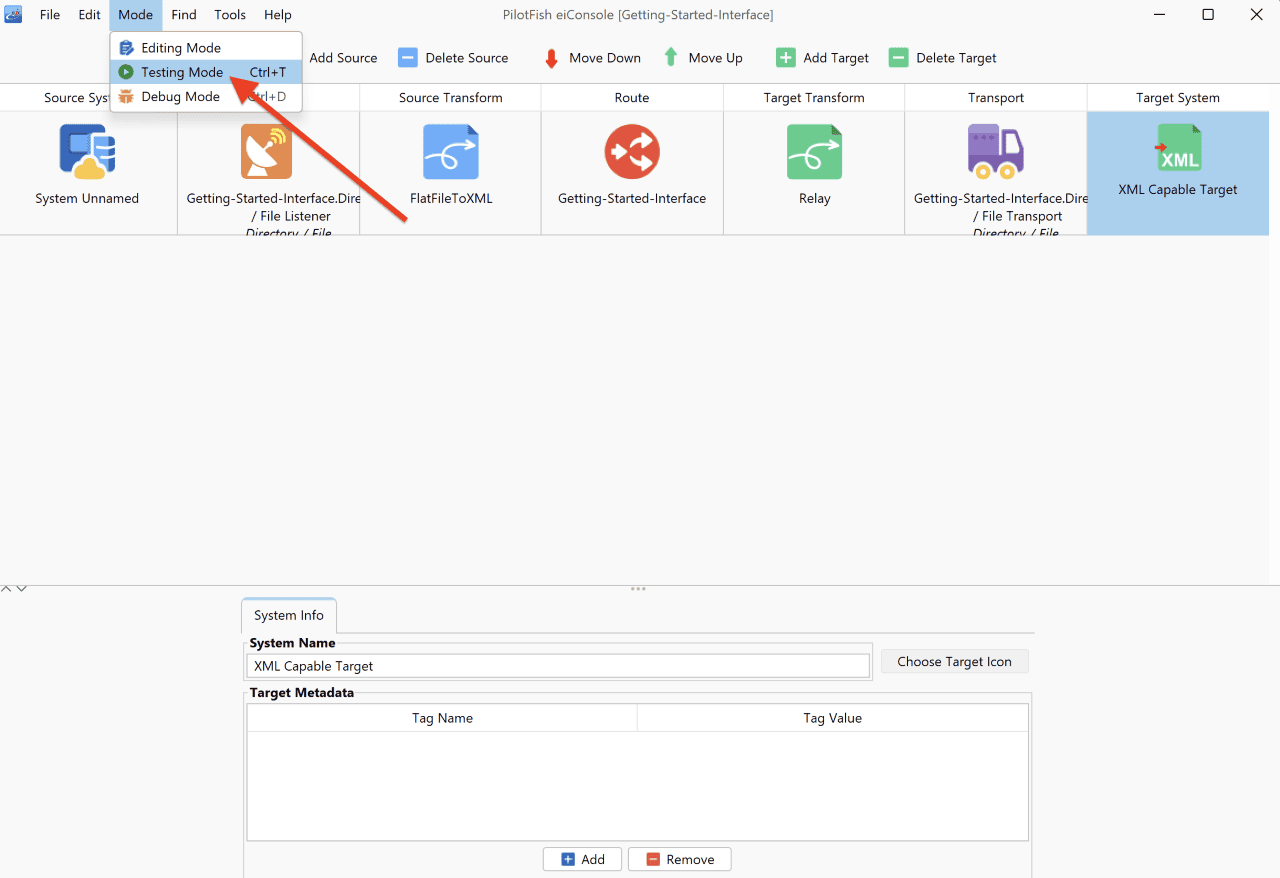Close the open Mode menu
Viewport: 1280px width, 878px height.
(x=135, y=15)
